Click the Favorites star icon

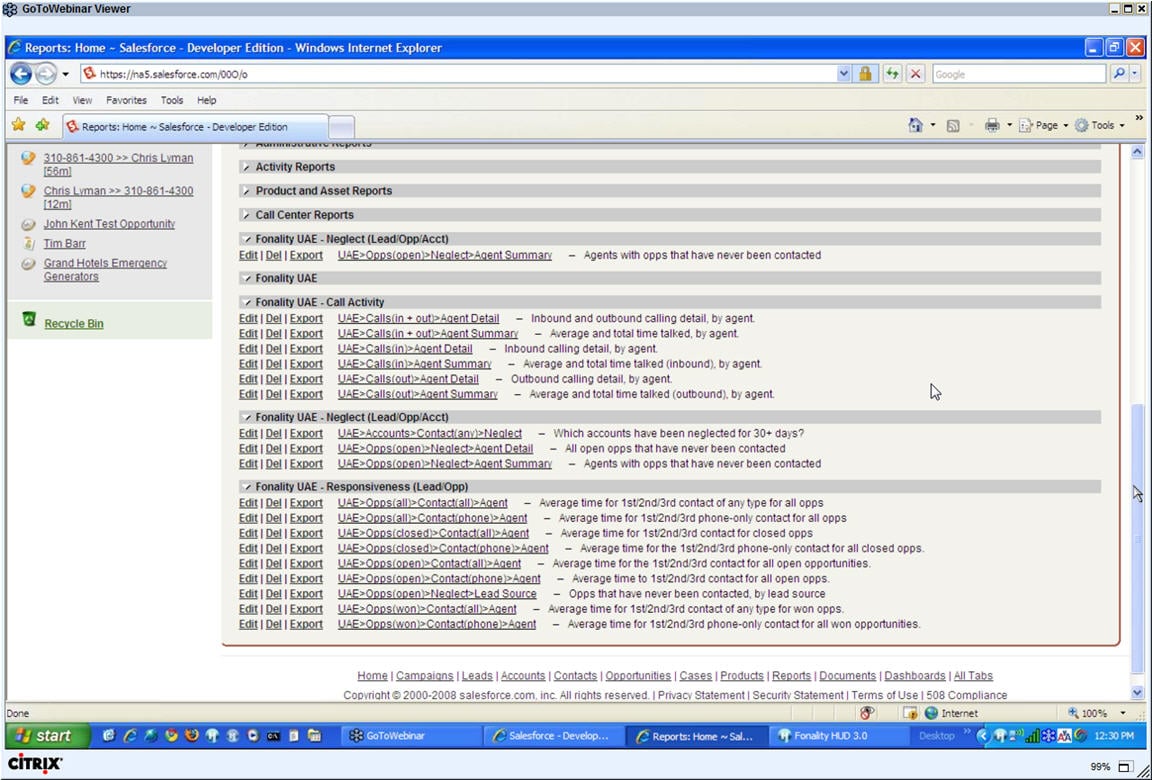(x=18, y=125)
